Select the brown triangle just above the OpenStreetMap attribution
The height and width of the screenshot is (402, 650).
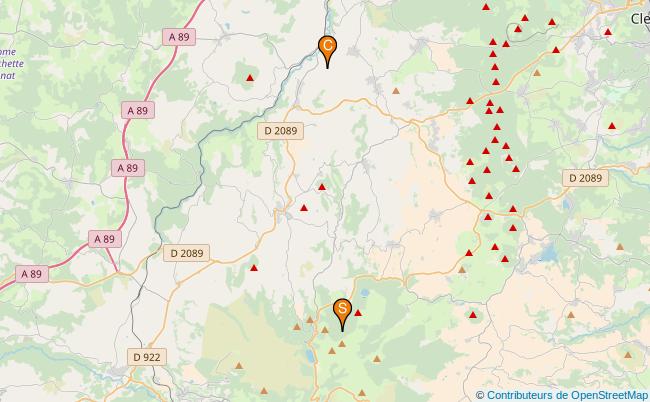click(628, 355)
